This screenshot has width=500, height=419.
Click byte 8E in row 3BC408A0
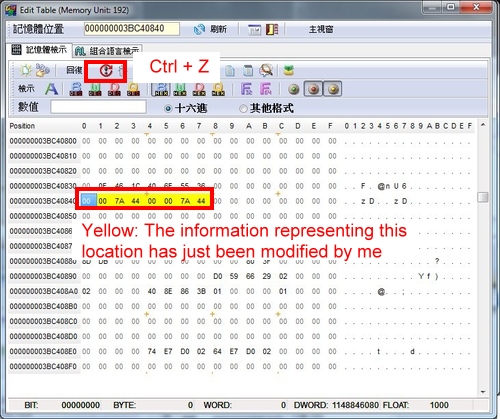click(168, 291)
